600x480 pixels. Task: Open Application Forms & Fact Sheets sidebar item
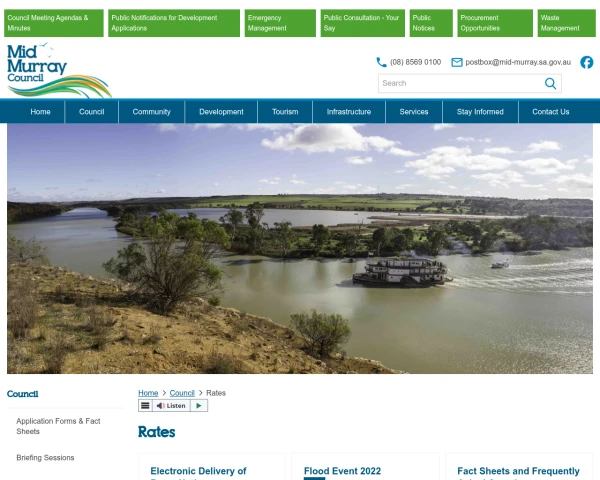(58, 426)
